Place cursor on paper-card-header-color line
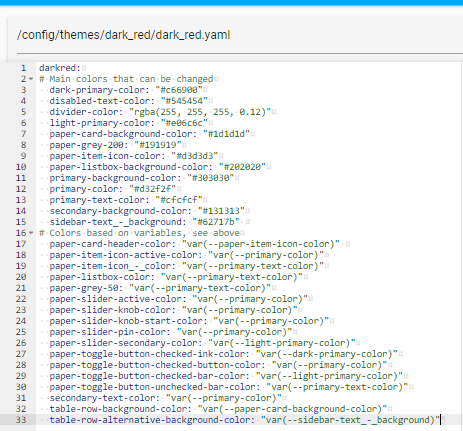This screenshot has height=431, width=463. (x=194, y=244)
